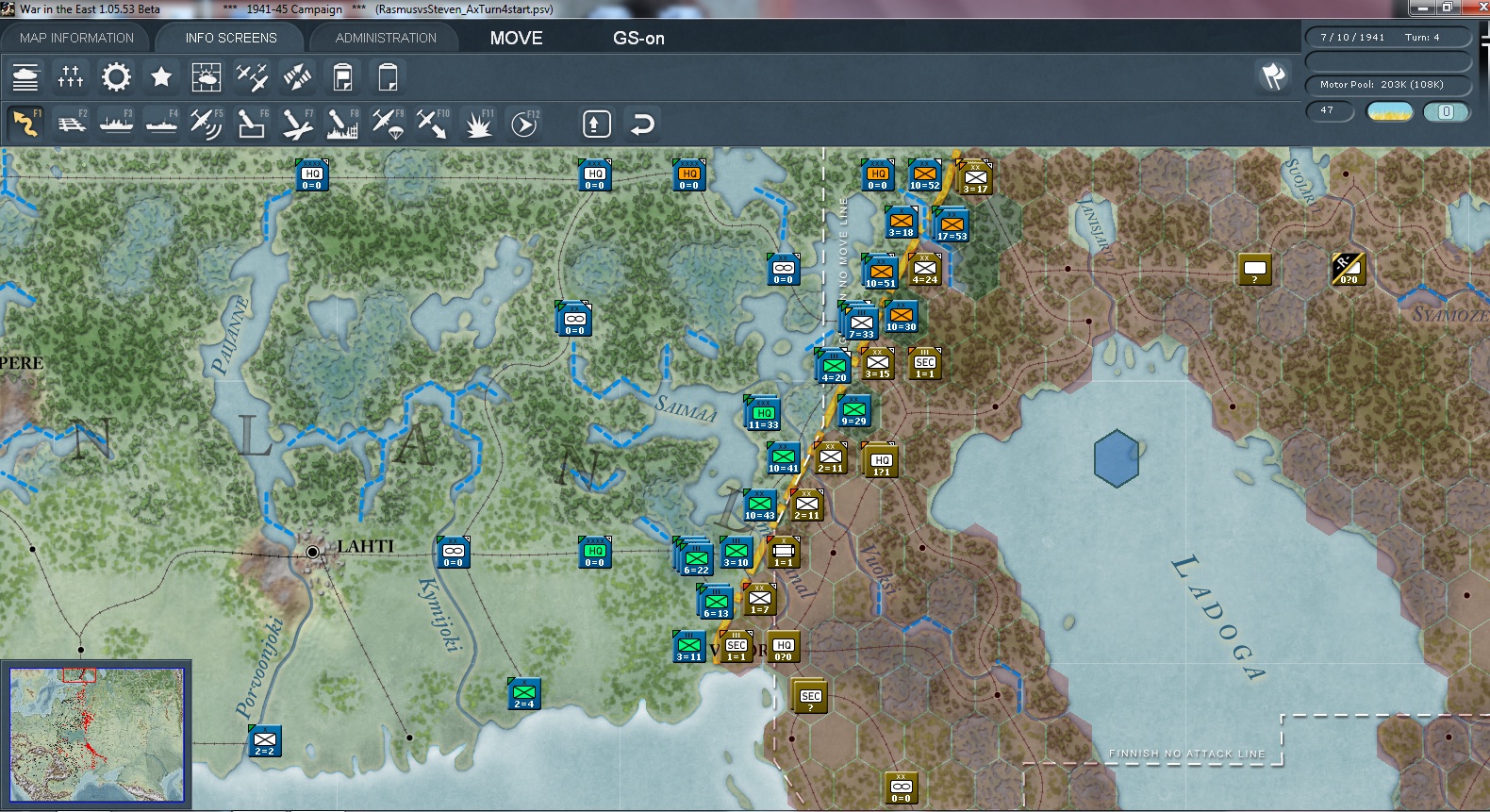Click the blue hexagon on Lake Ladoga
The width and height of the screenshot is (1490, 812).
point(1117,458)
